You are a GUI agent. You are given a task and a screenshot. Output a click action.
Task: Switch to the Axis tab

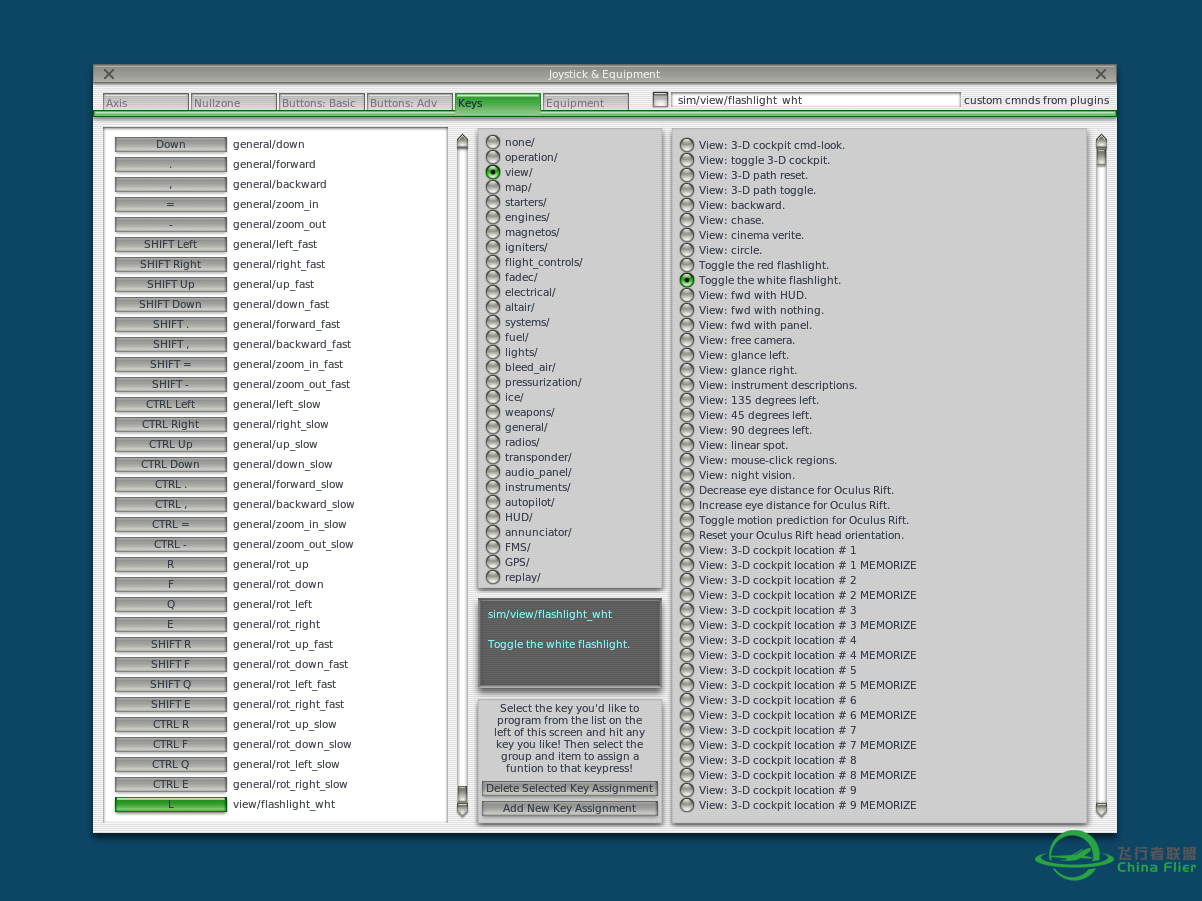point(146,102)
